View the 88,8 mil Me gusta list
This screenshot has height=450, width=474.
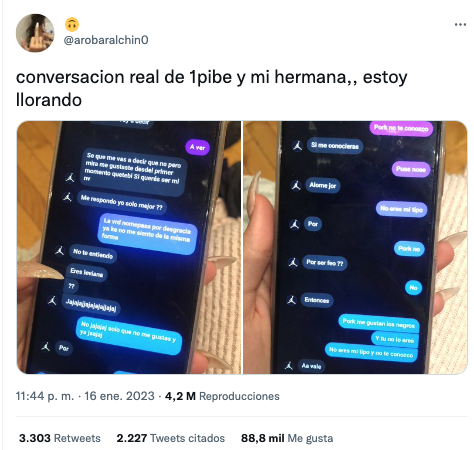pyautogui.click(x=287, y=438)
